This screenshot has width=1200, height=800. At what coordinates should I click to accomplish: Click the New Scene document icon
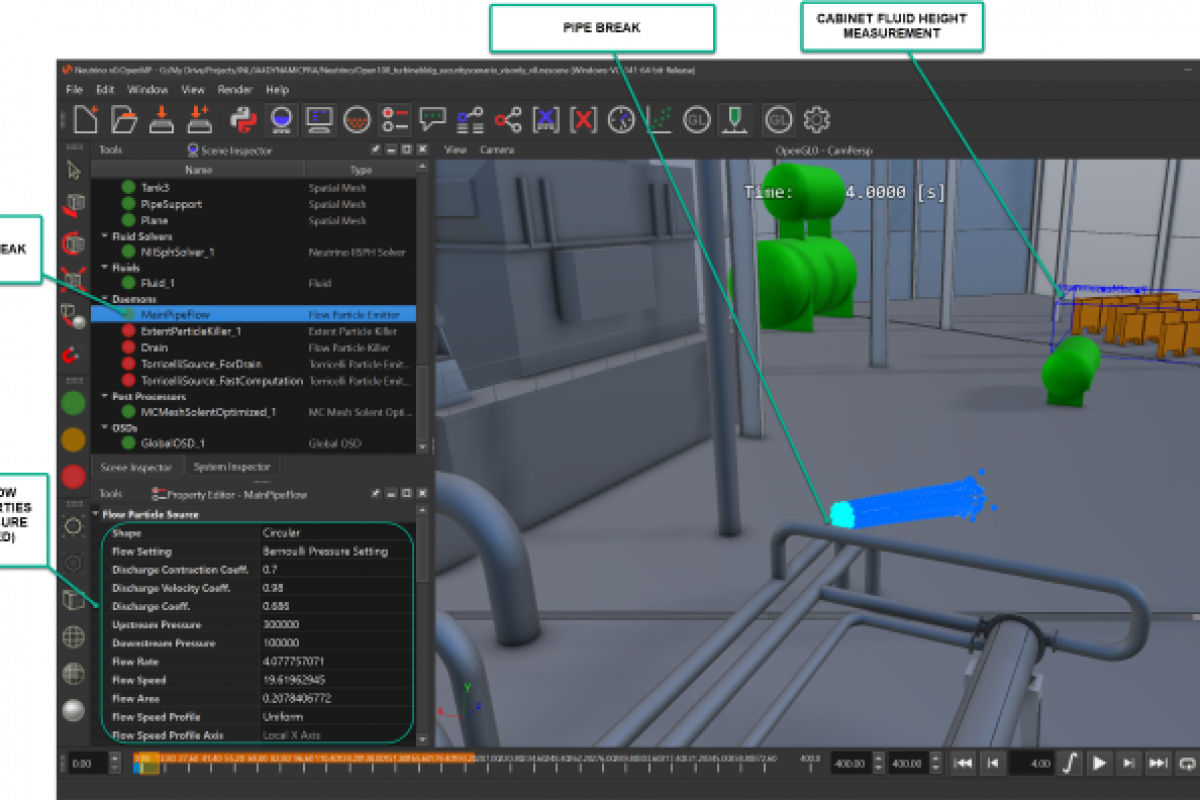86,120
